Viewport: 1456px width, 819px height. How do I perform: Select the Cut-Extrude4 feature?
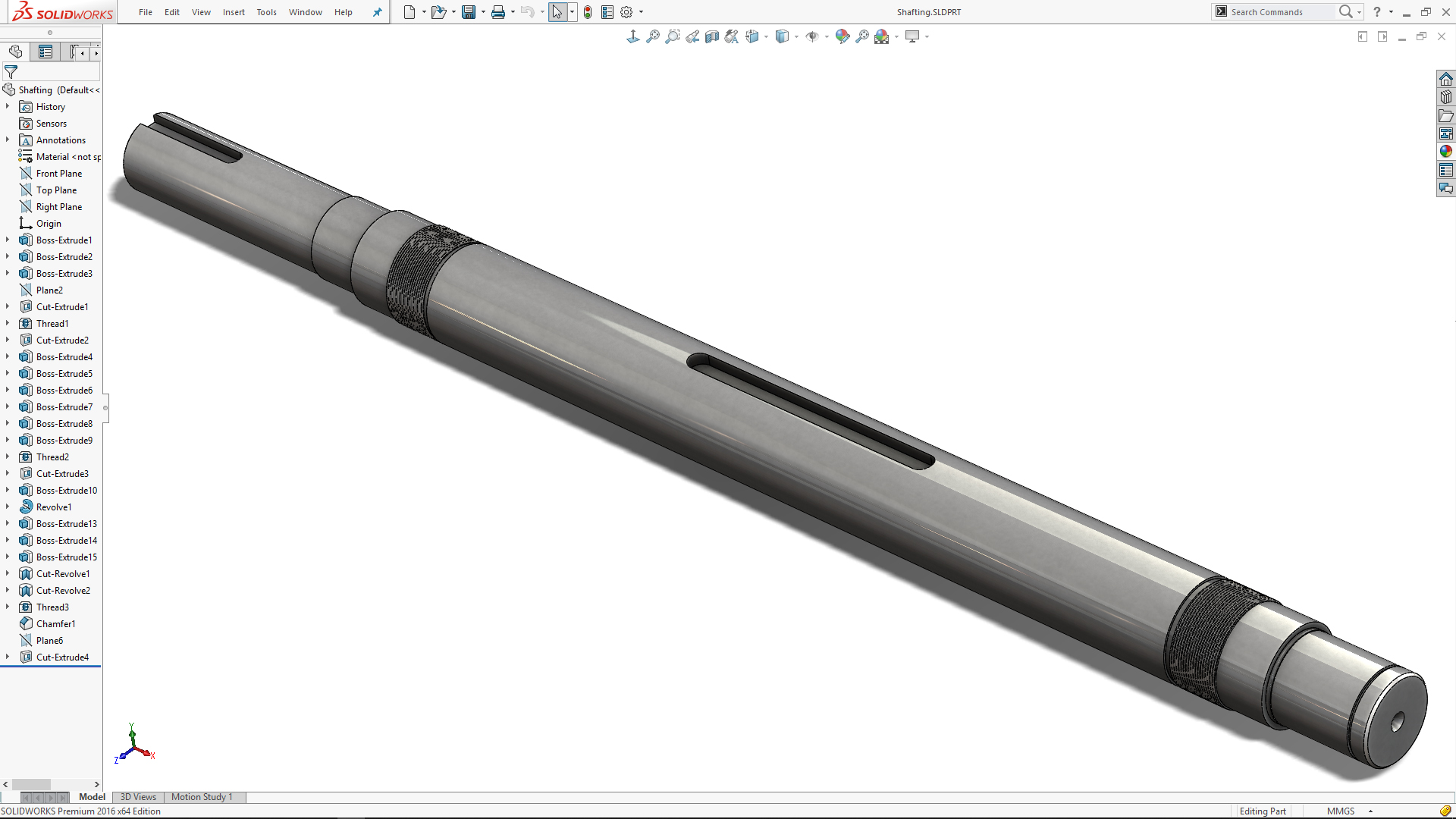coord(62,657)
